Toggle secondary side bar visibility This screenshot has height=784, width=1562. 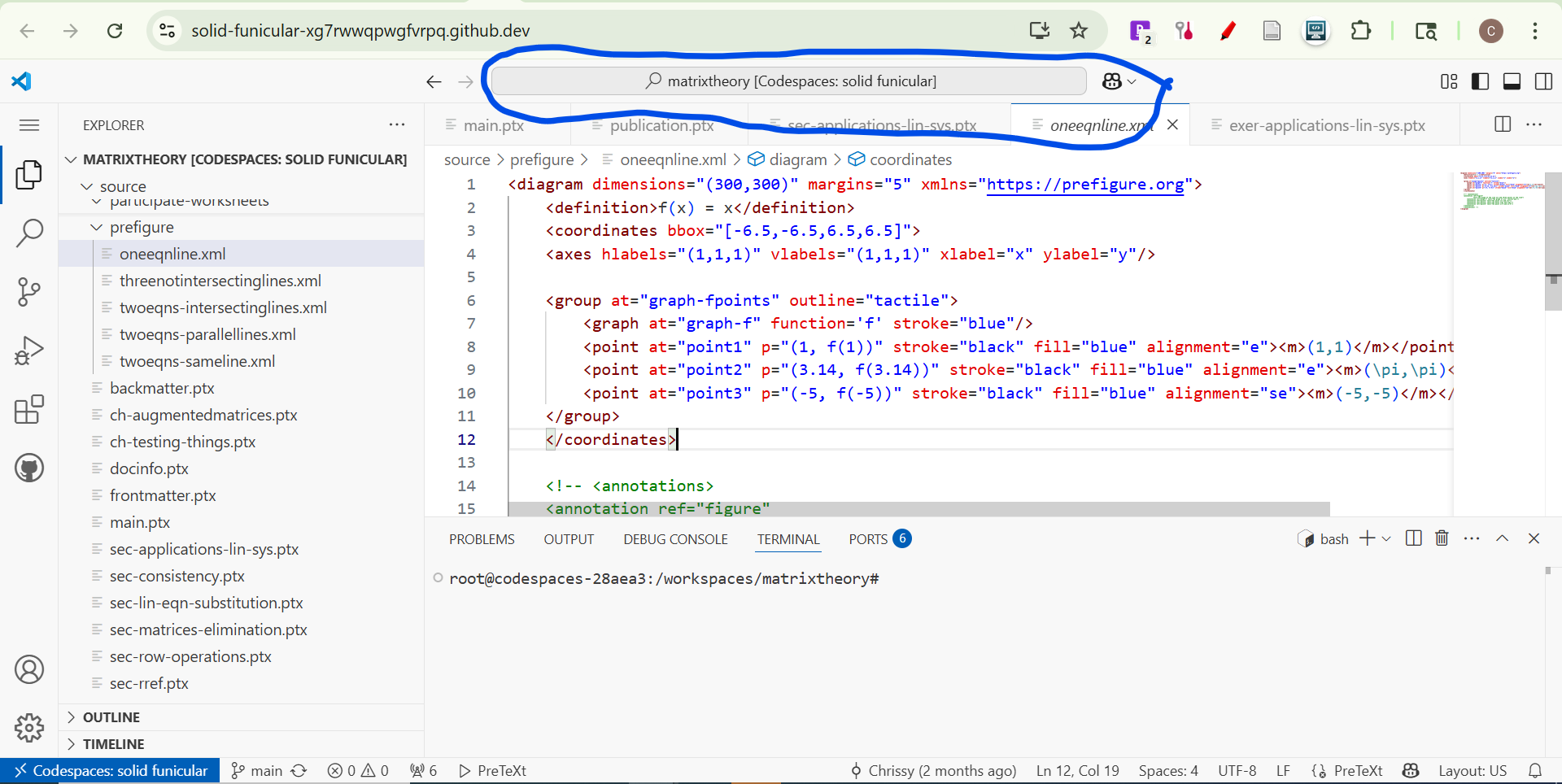coord(1543,81)
